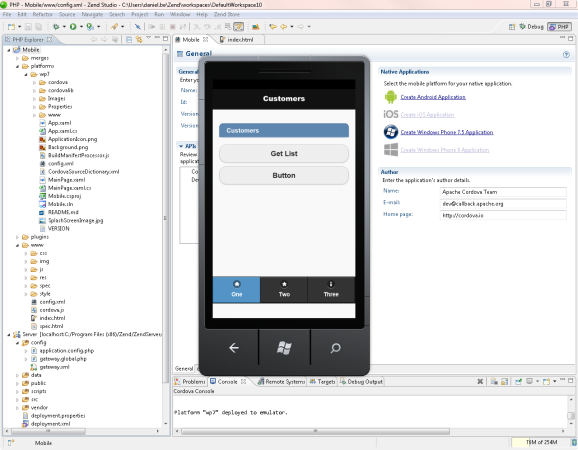Select the Three tab in phone navbar
This screenshot has height=450, width=578.
tap(331, 290)
